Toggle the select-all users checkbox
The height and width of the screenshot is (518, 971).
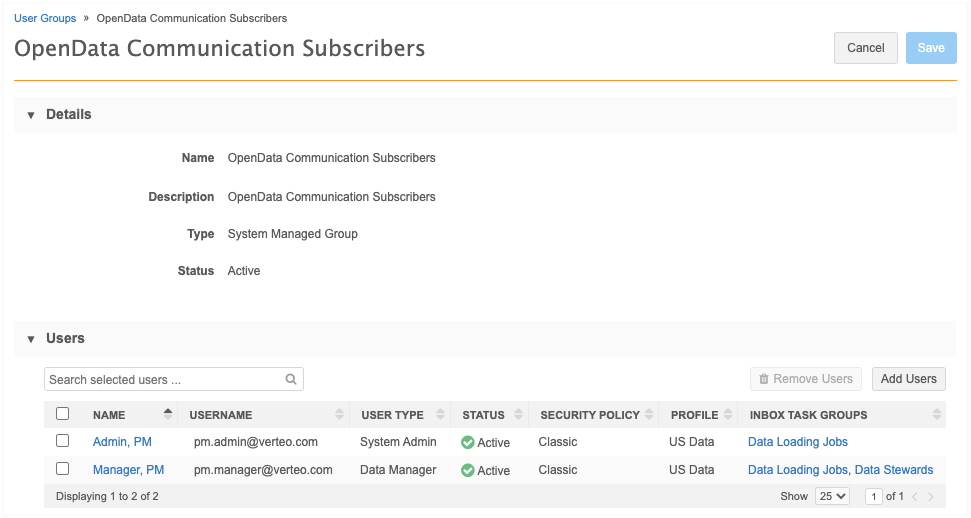tap(63, 414)
